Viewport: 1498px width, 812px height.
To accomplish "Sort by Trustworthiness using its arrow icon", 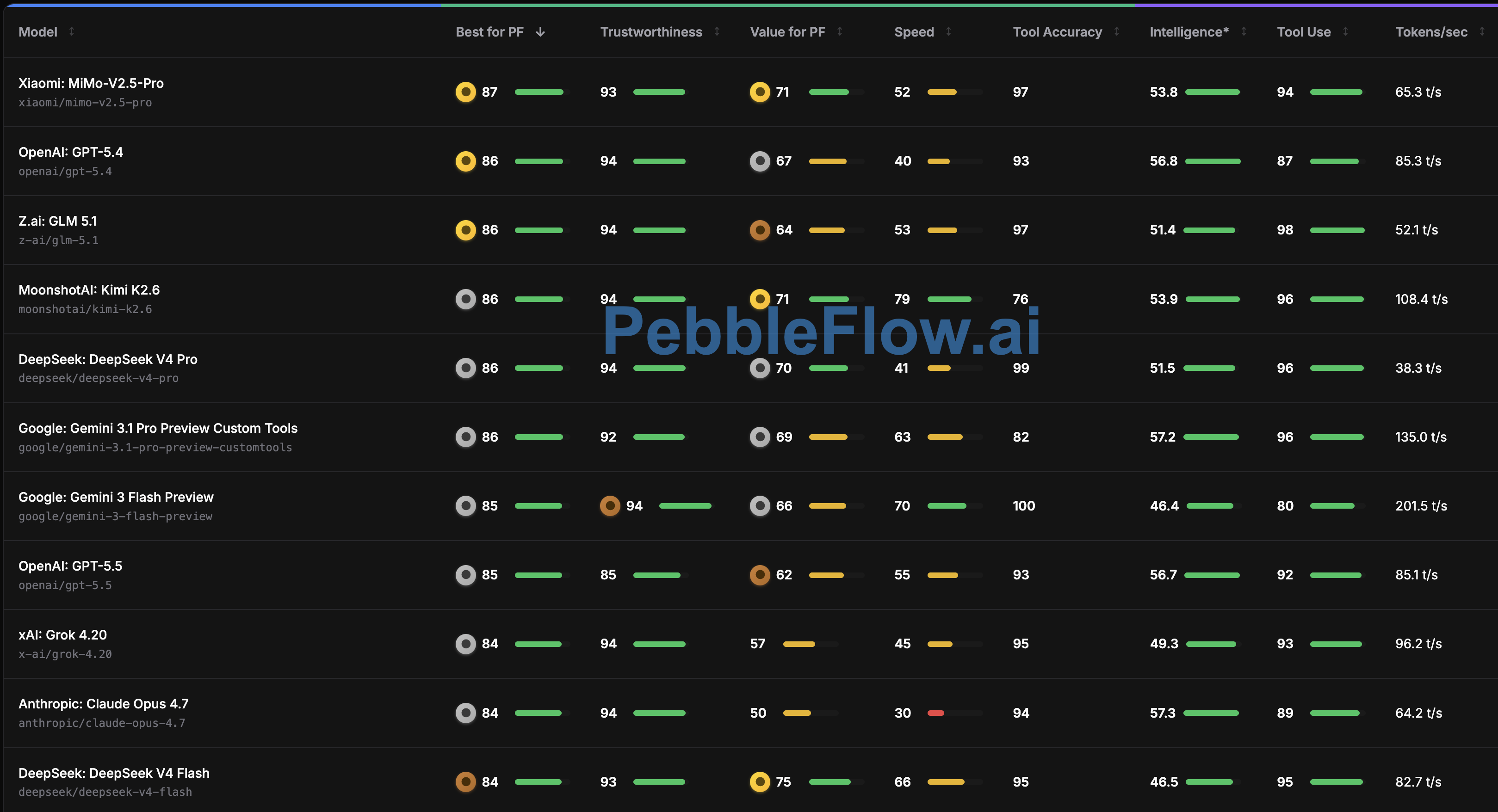I will tap(717, 31).
